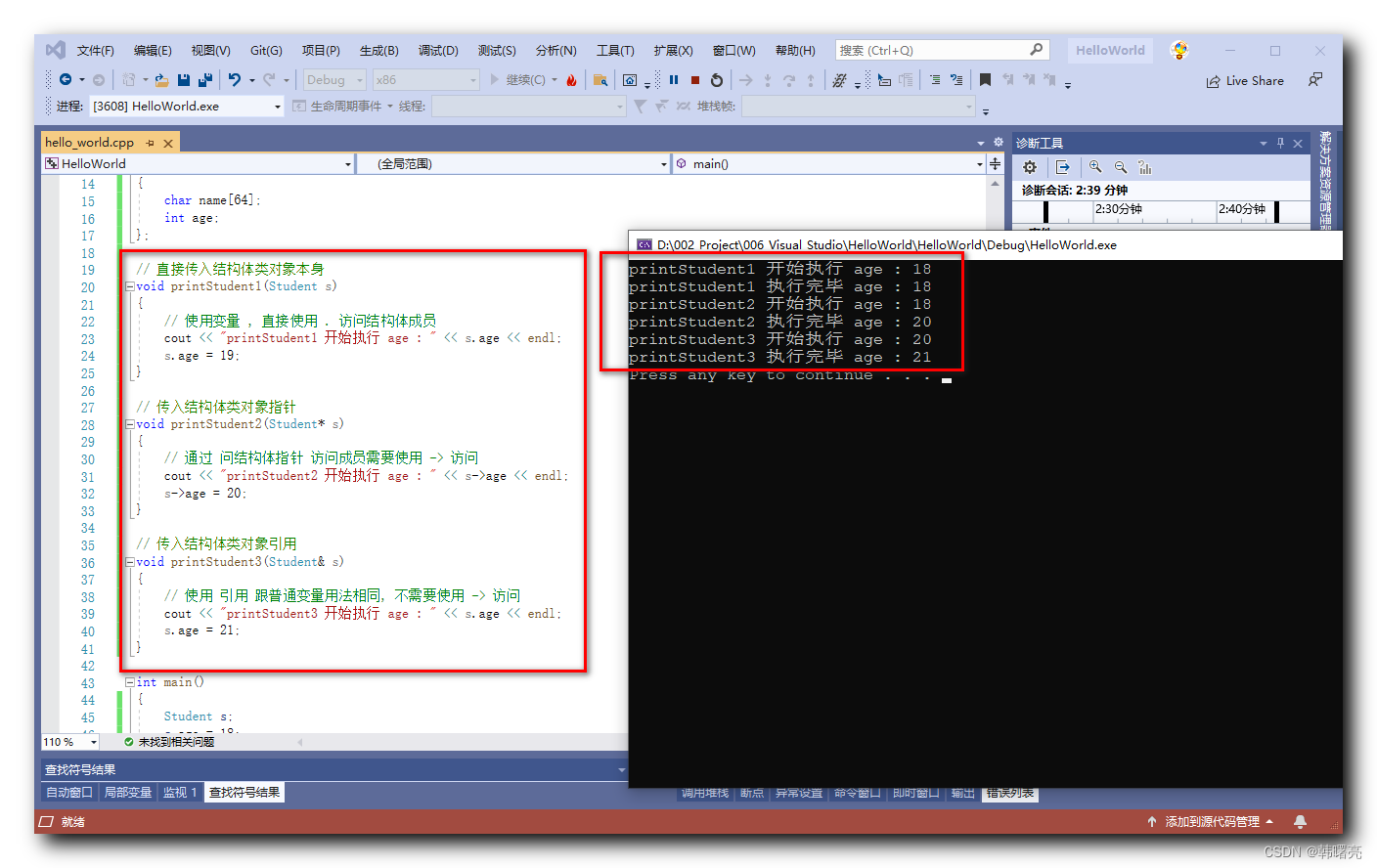Click the Live Share button
The image size is (1377, 868).
coord(1245,80)
